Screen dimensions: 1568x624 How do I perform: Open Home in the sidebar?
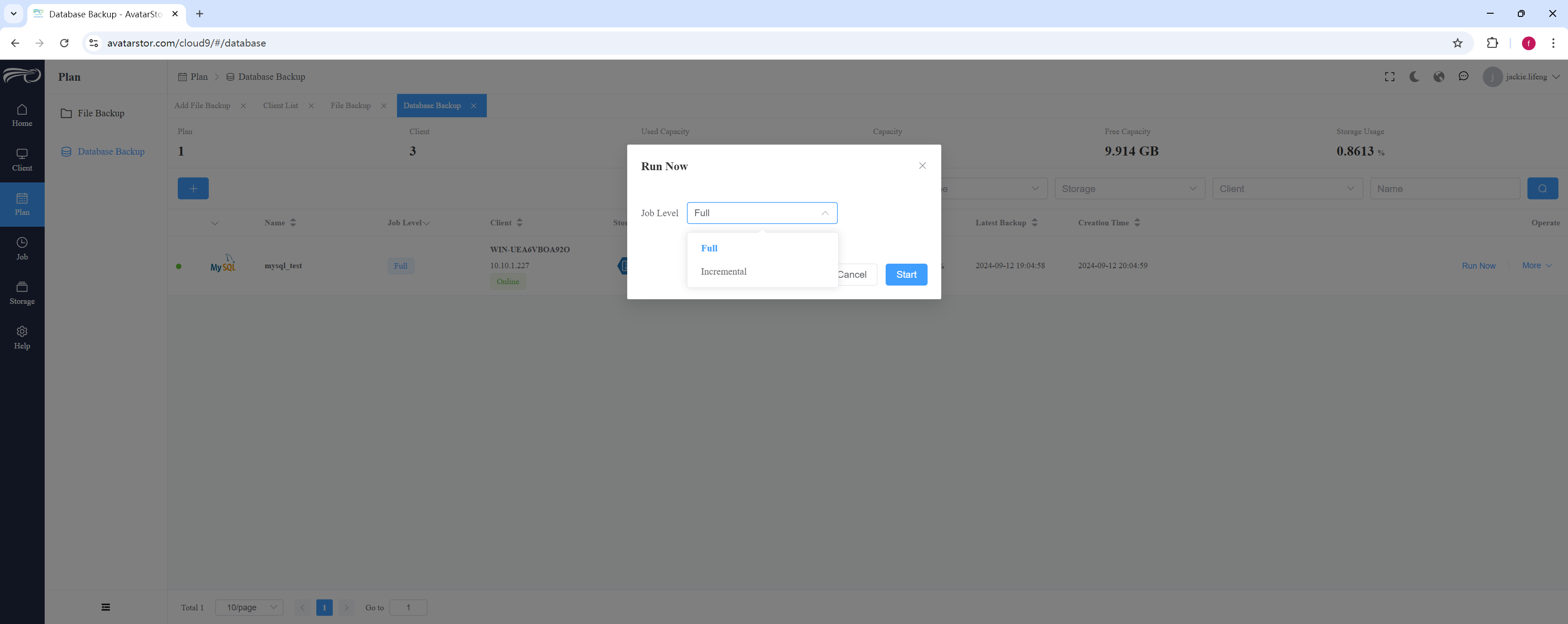coord(22,115)
